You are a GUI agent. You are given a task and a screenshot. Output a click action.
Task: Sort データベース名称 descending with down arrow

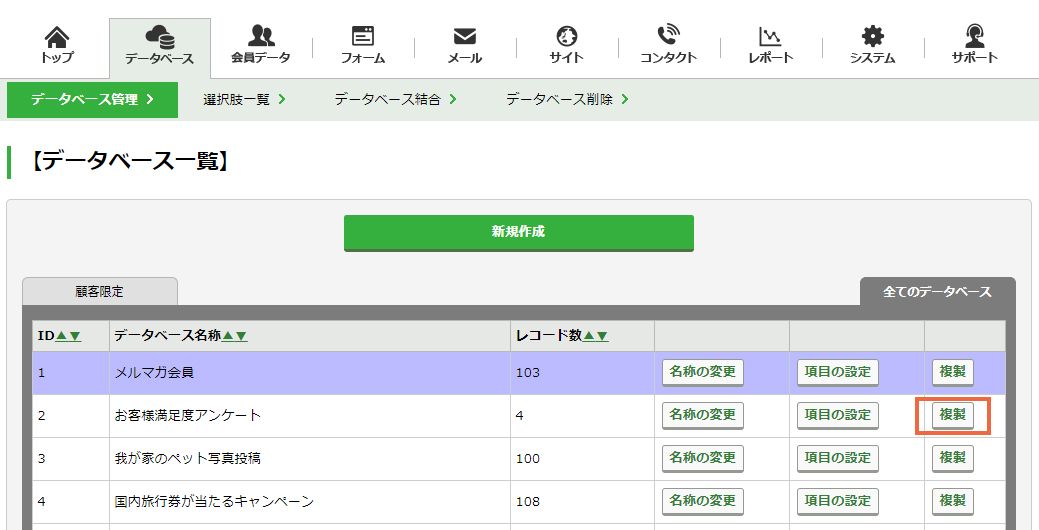pos(241,336)
